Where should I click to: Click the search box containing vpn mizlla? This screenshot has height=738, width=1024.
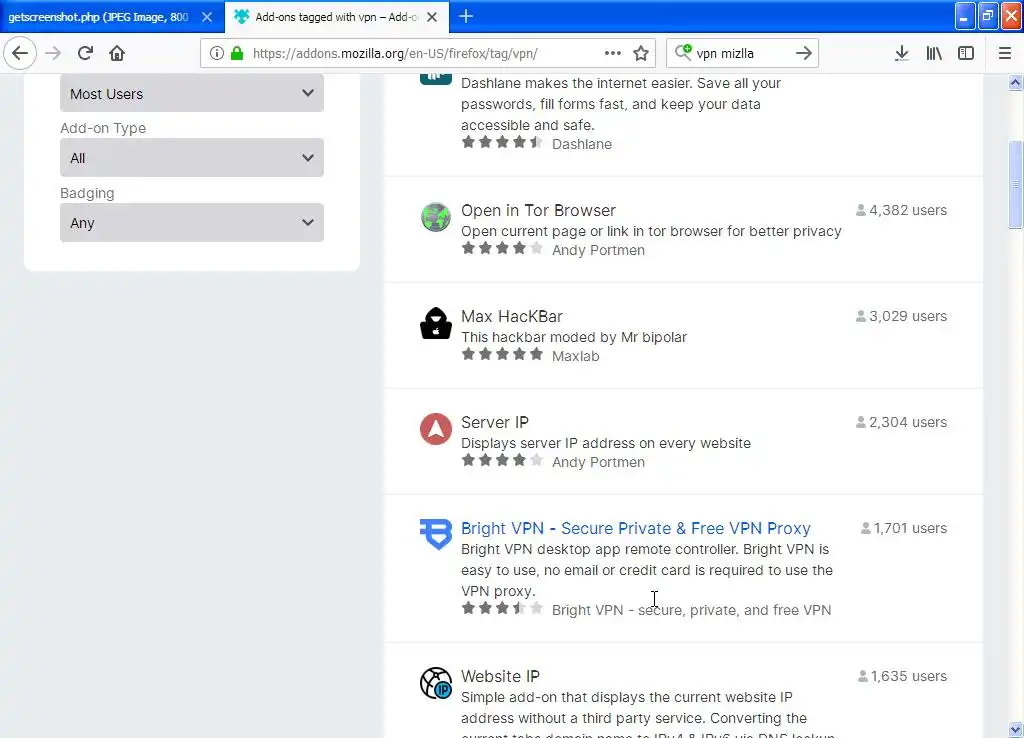[x=741, y=53]
